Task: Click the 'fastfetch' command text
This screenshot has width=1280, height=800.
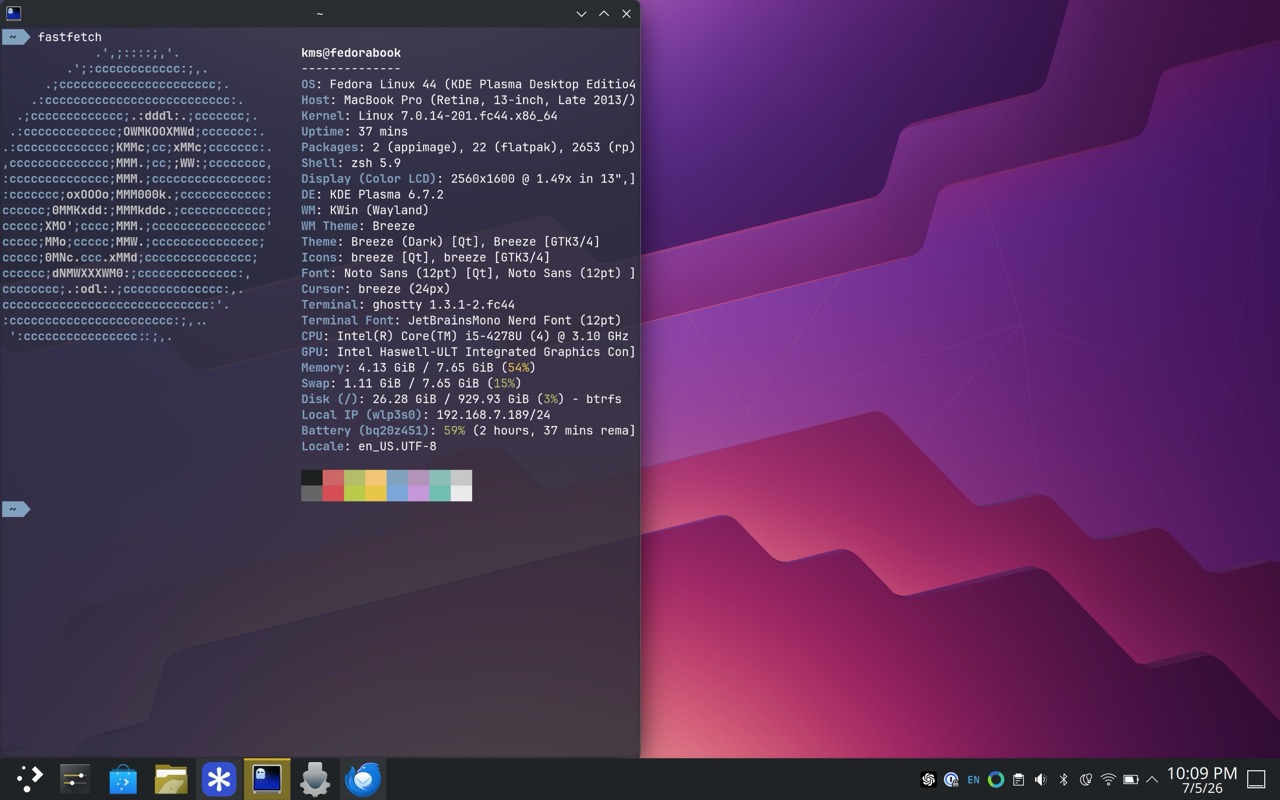Action: tap(70, 37)
